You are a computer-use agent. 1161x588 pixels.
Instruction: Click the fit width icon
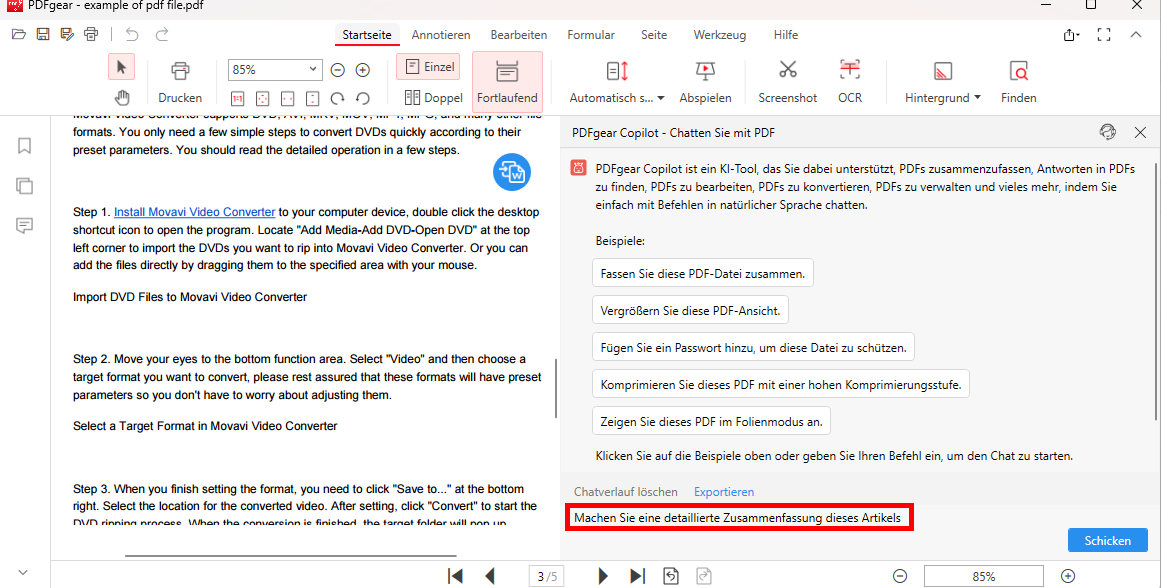pos(287,98)
